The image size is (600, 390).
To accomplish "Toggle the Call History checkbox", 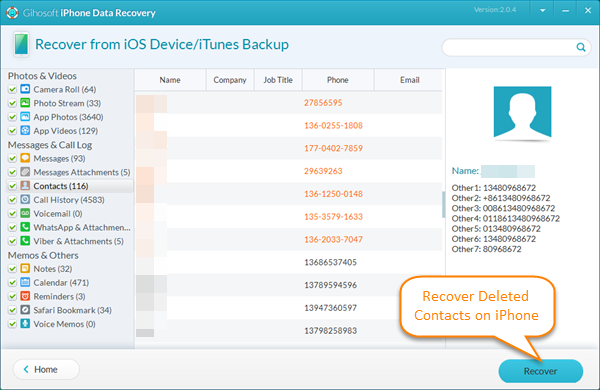I will pyautogui.click(x=12, y=200).
